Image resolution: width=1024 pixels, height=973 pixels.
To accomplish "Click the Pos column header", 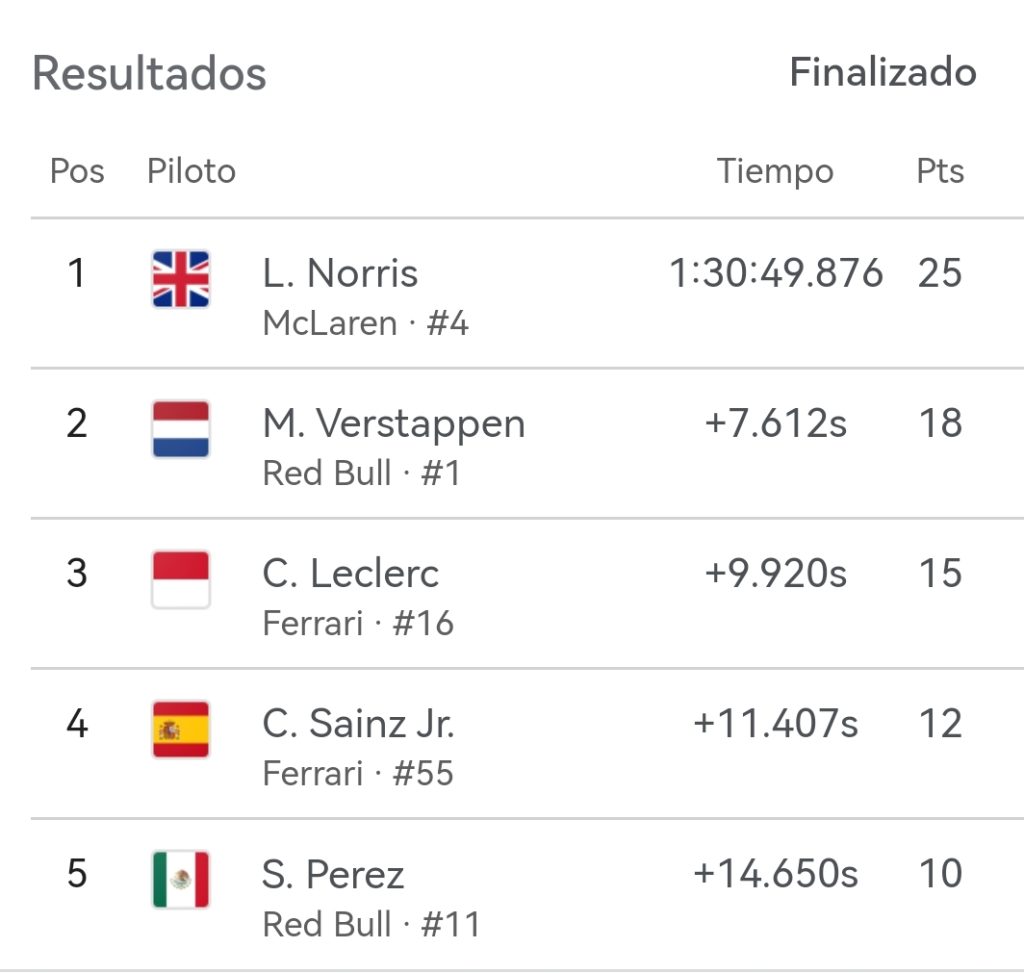I will click(x=77, y=171).
